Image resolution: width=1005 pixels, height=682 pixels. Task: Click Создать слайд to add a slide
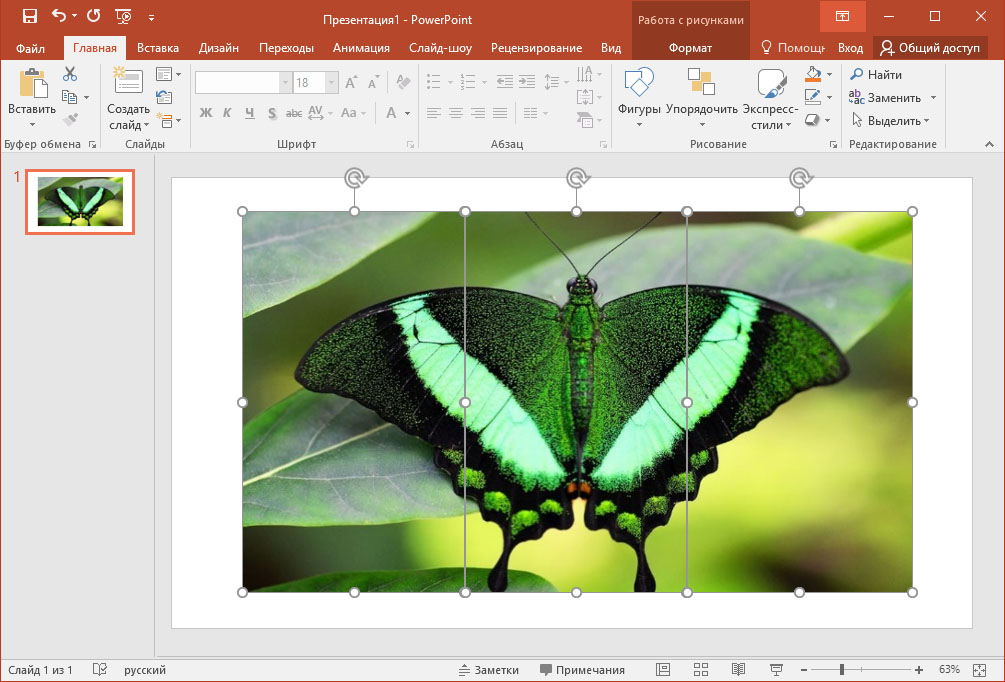(128, 98)
